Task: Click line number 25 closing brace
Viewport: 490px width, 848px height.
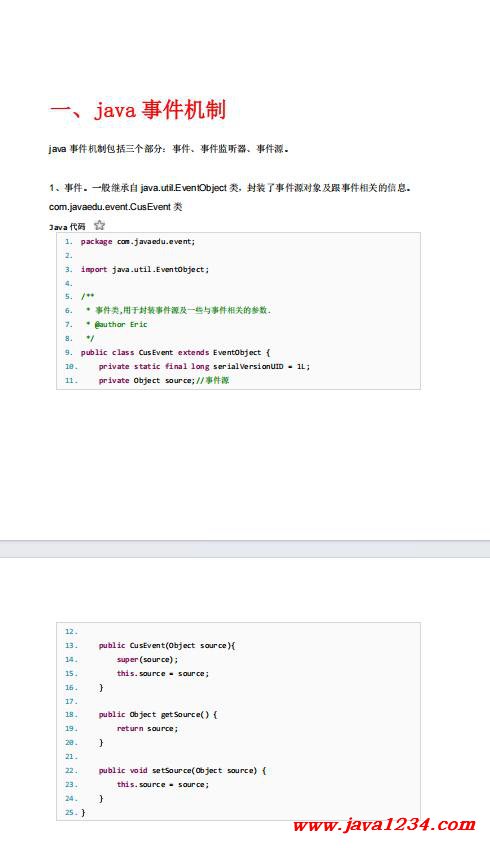Action: point(75,812)
